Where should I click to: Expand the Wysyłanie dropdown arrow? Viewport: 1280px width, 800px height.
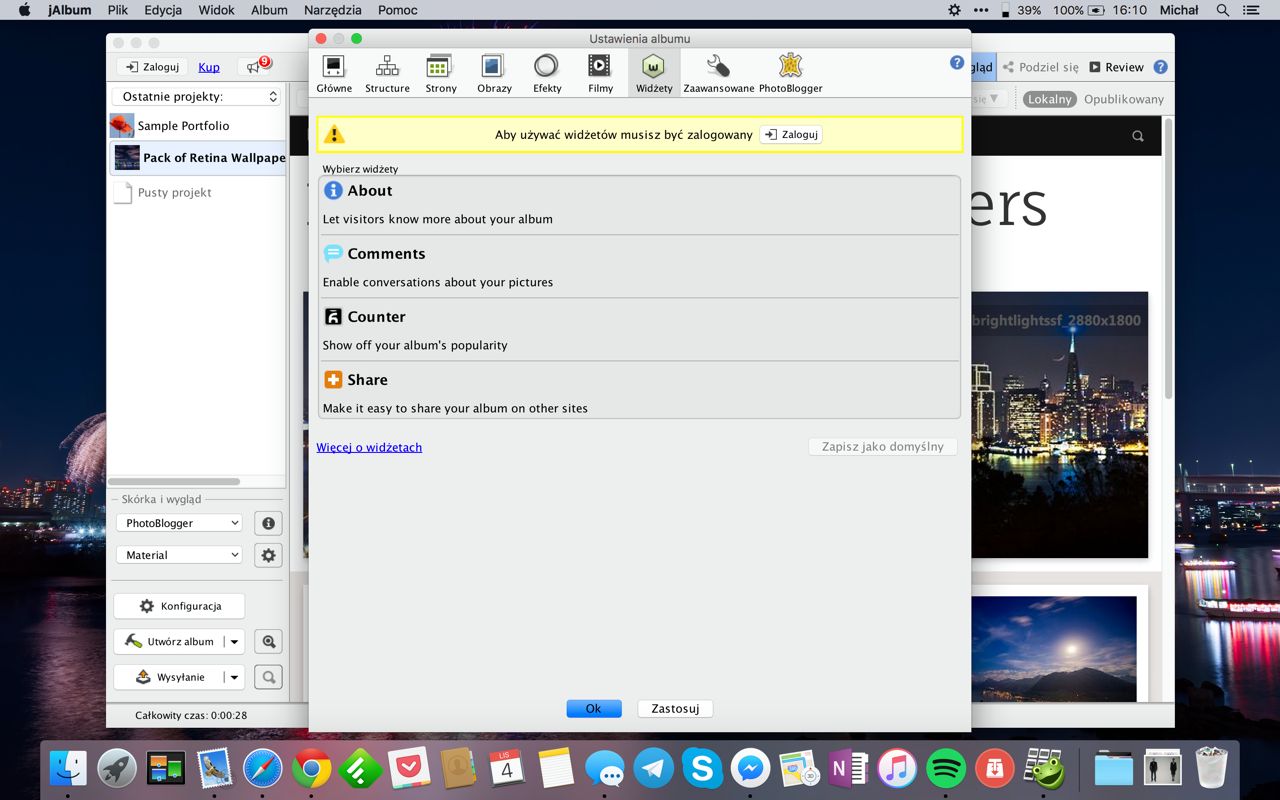tap(235, 678)
